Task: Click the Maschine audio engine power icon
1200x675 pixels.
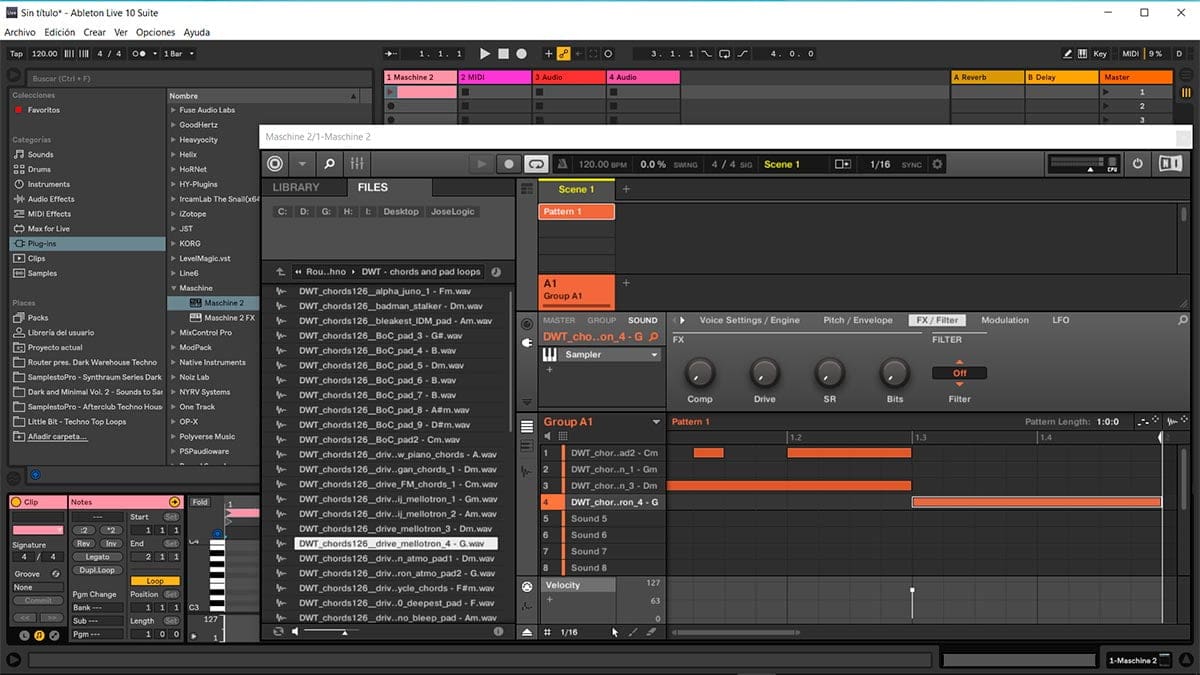Action: tap(1138, 164)
